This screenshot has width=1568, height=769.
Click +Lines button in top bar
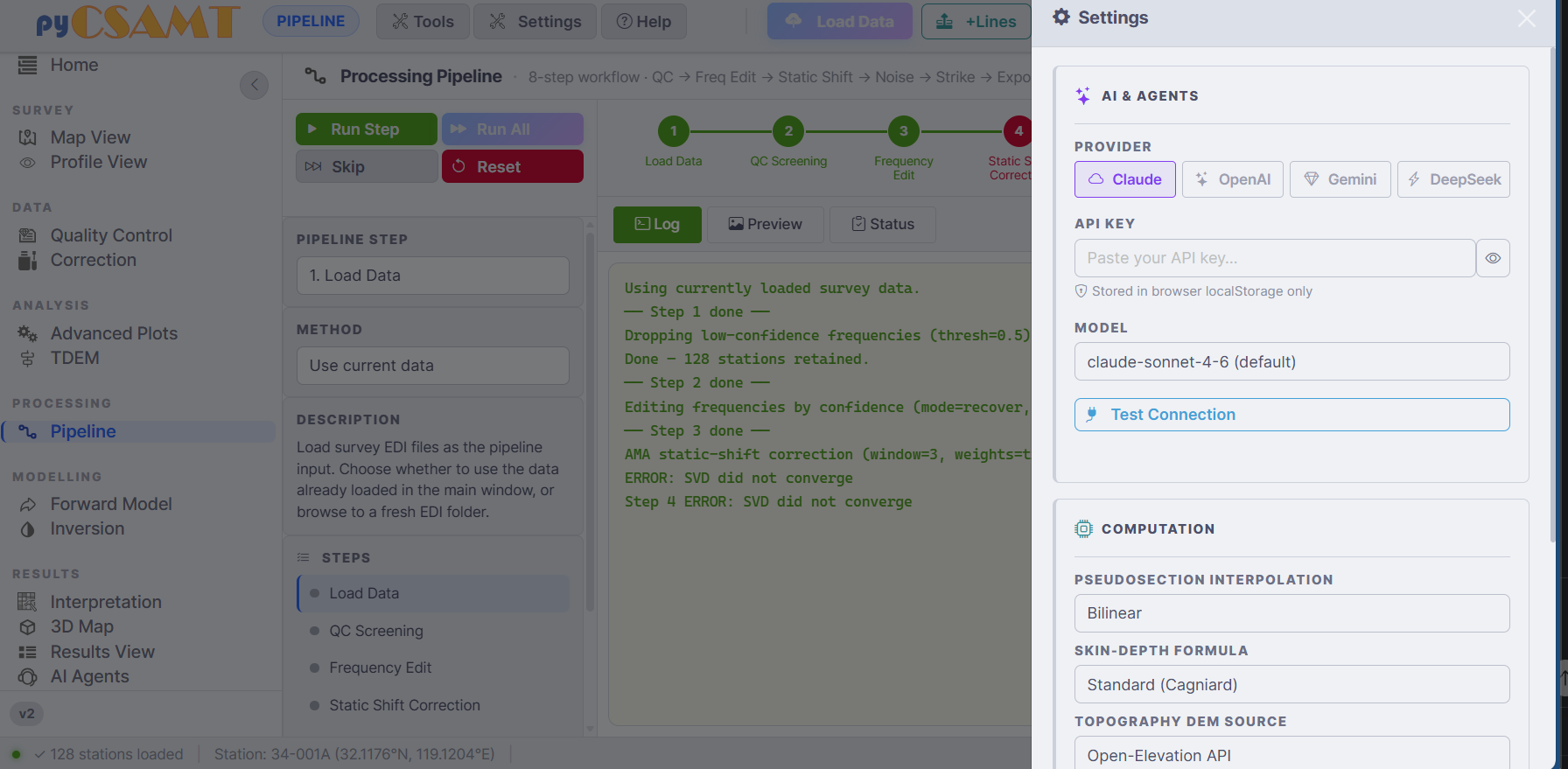pyautogui.click(x=976, y=21)
